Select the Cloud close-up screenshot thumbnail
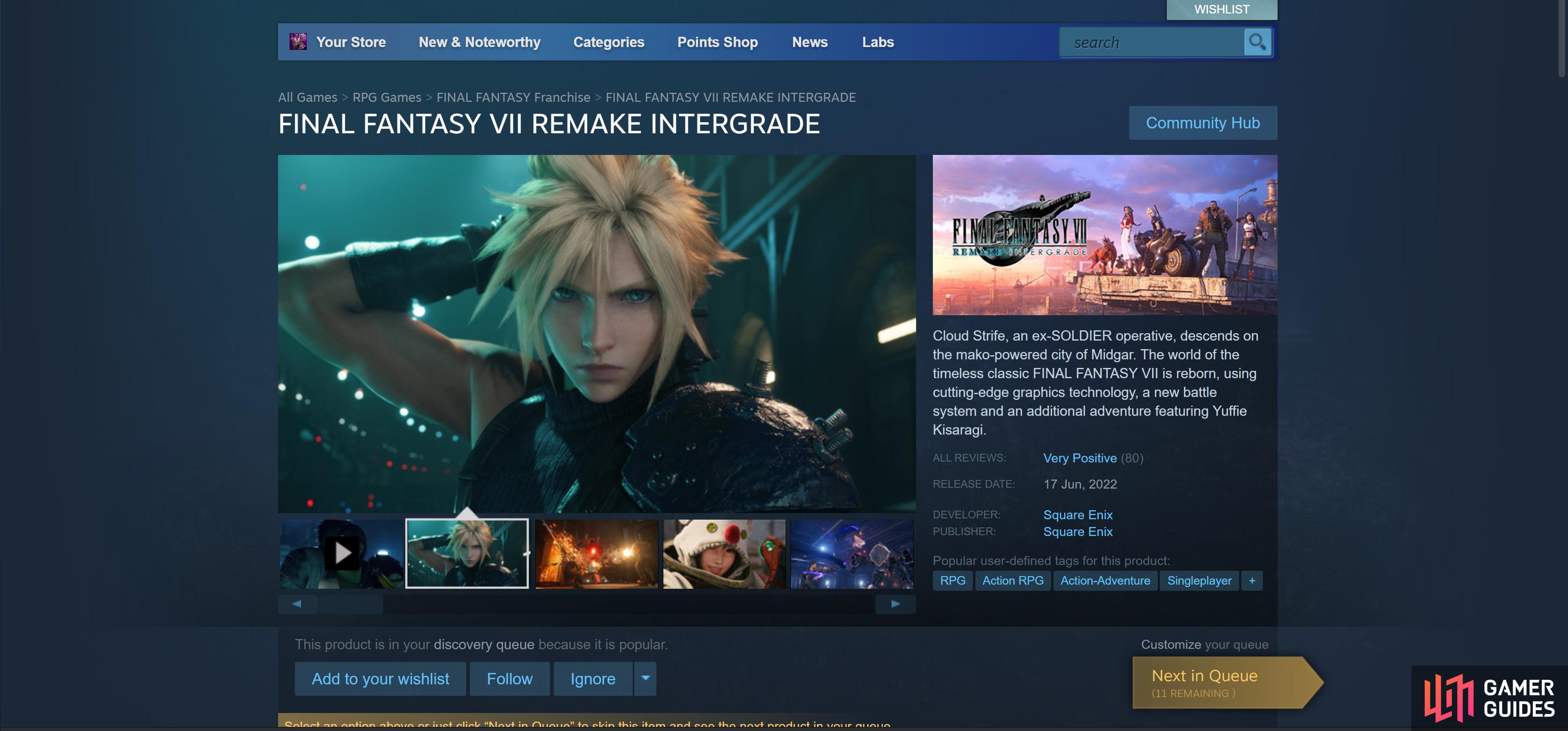Viewport: 1568px width, 731px height. tap(467, 553)
